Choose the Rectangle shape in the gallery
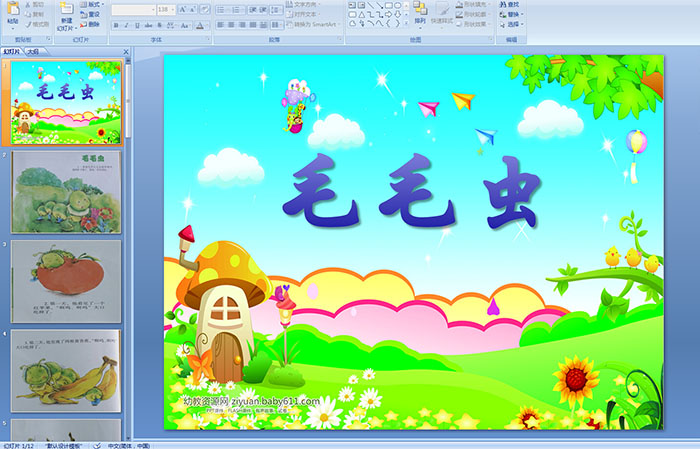Viewport: 700px width, 449px height. pos(389,5)
